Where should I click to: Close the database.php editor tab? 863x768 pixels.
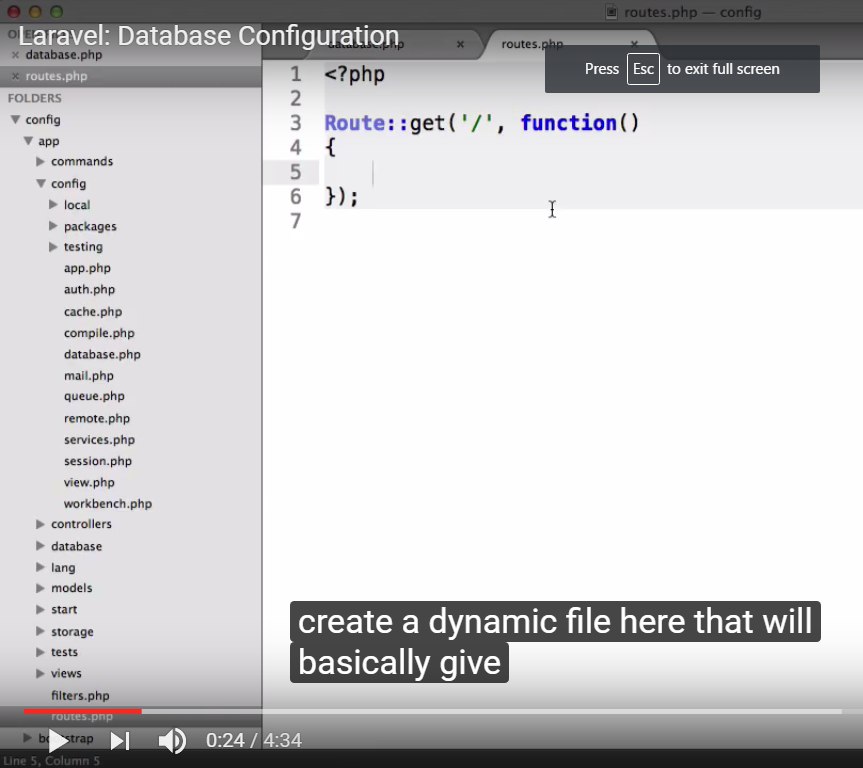tap(460, 44)
